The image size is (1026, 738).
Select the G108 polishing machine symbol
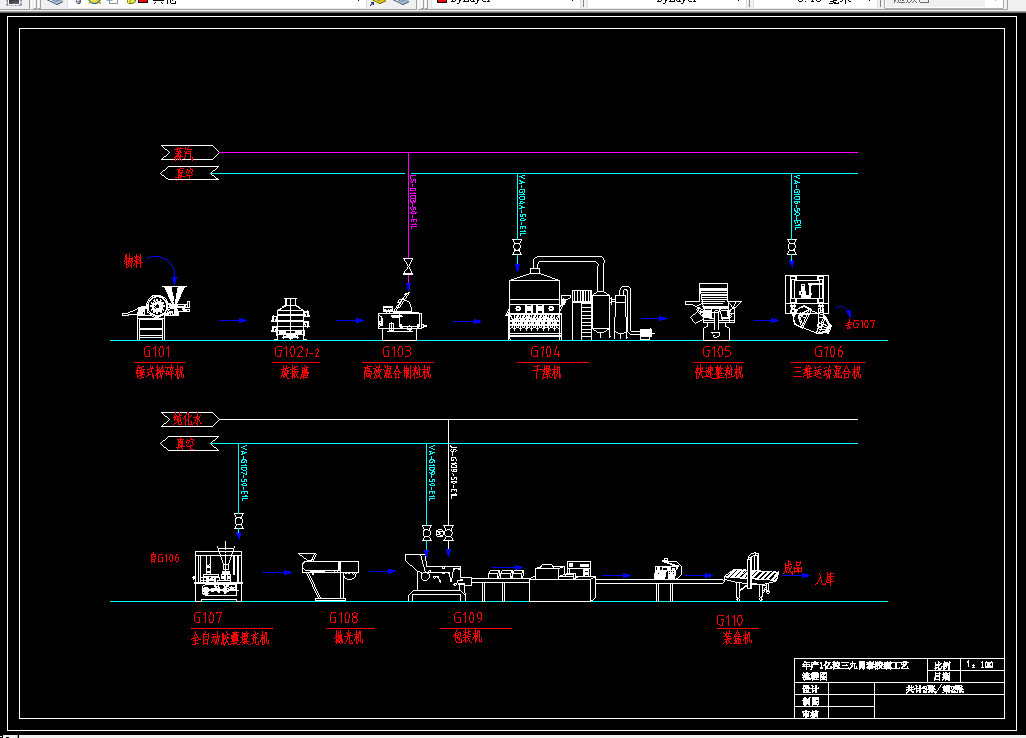tap(329, 576)
